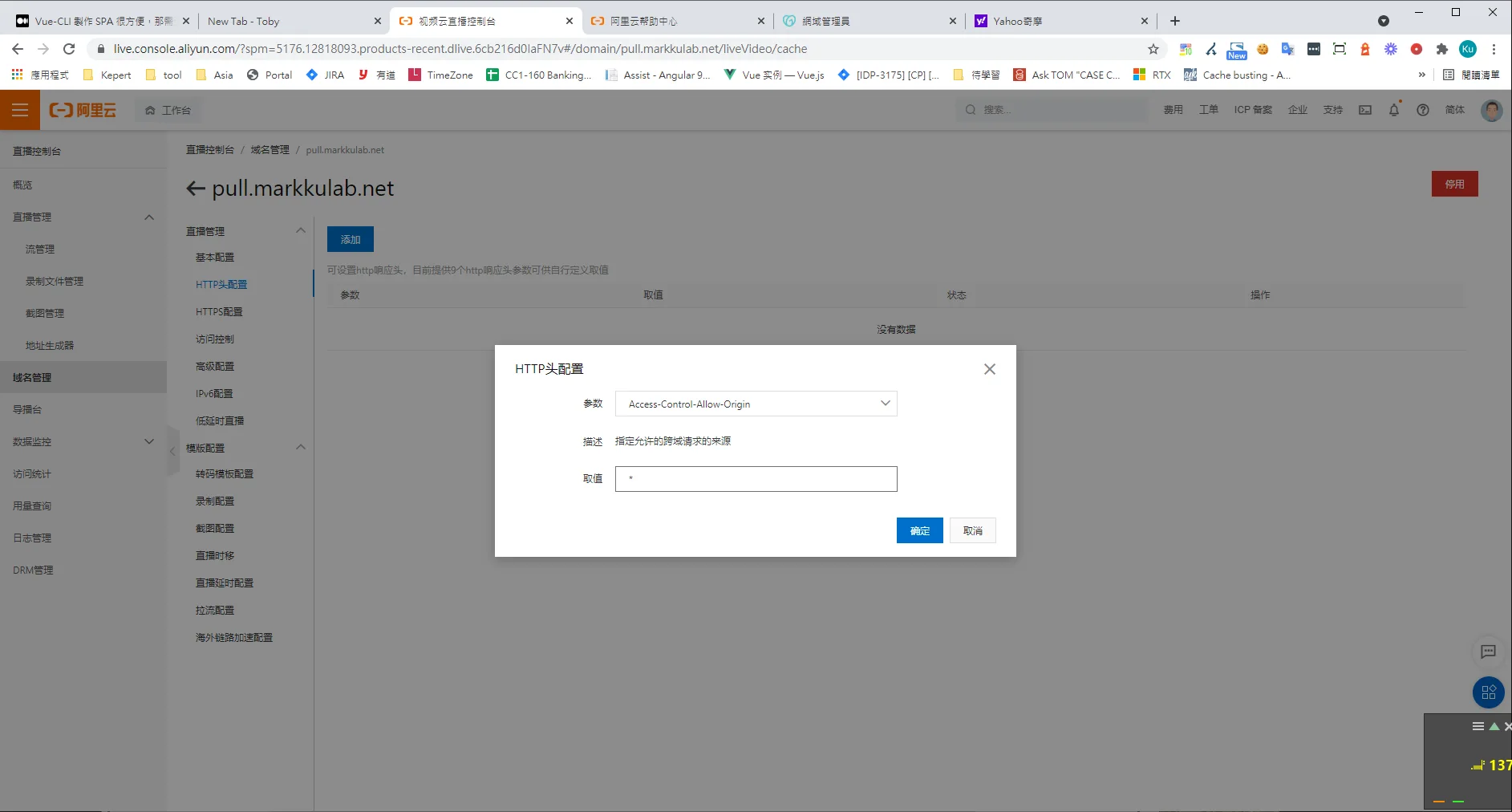Click the user avatar in header
Viewport: 1512px width, 812px height.
[1491, 110]
